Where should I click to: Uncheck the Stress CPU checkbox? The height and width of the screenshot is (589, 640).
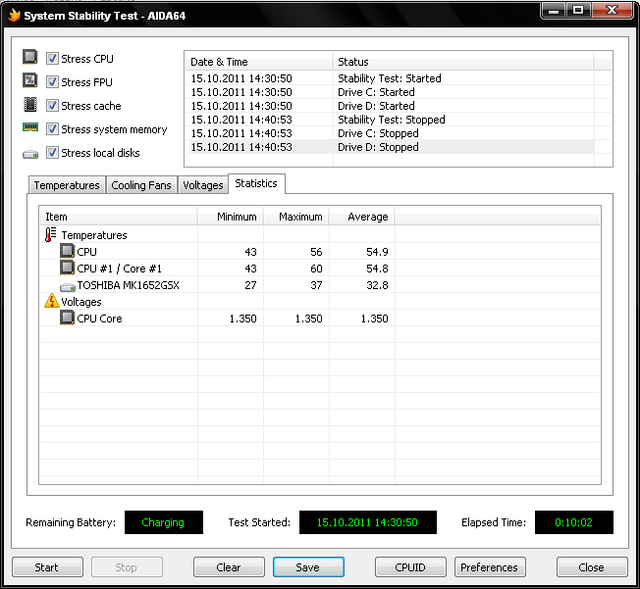52,59
